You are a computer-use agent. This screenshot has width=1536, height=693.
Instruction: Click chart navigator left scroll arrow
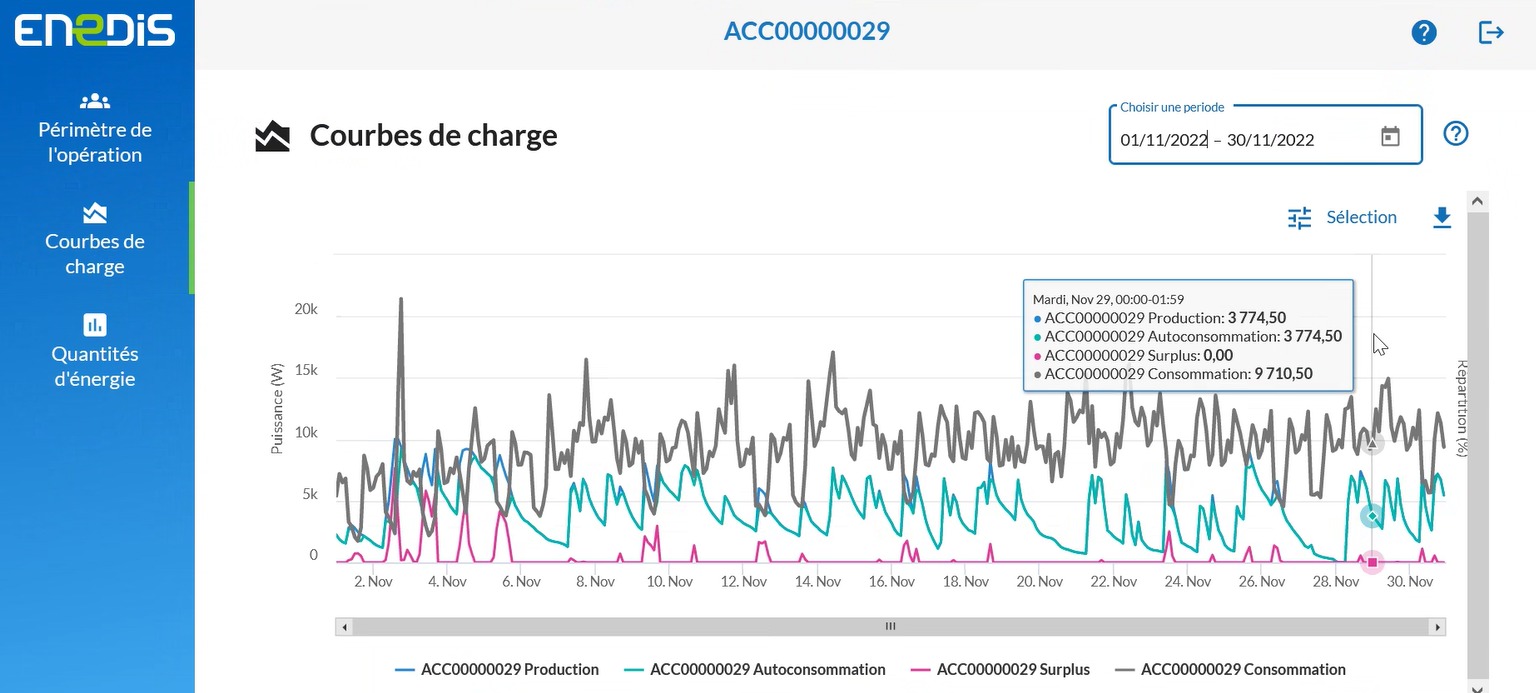click(344, 627)
